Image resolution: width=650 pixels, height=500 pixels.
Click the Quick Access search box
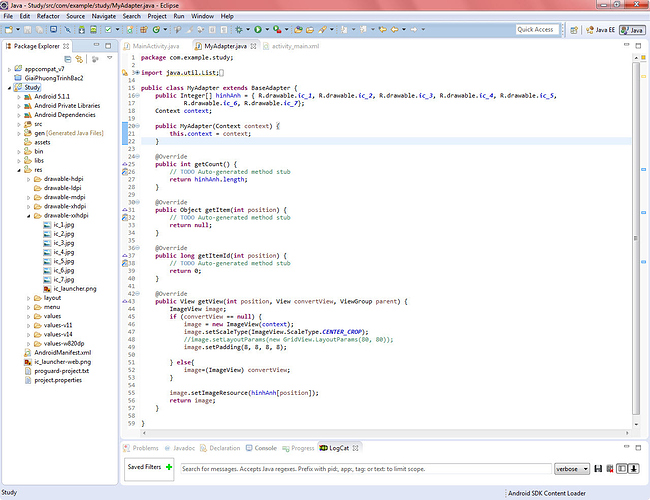(x=536, y=30)
